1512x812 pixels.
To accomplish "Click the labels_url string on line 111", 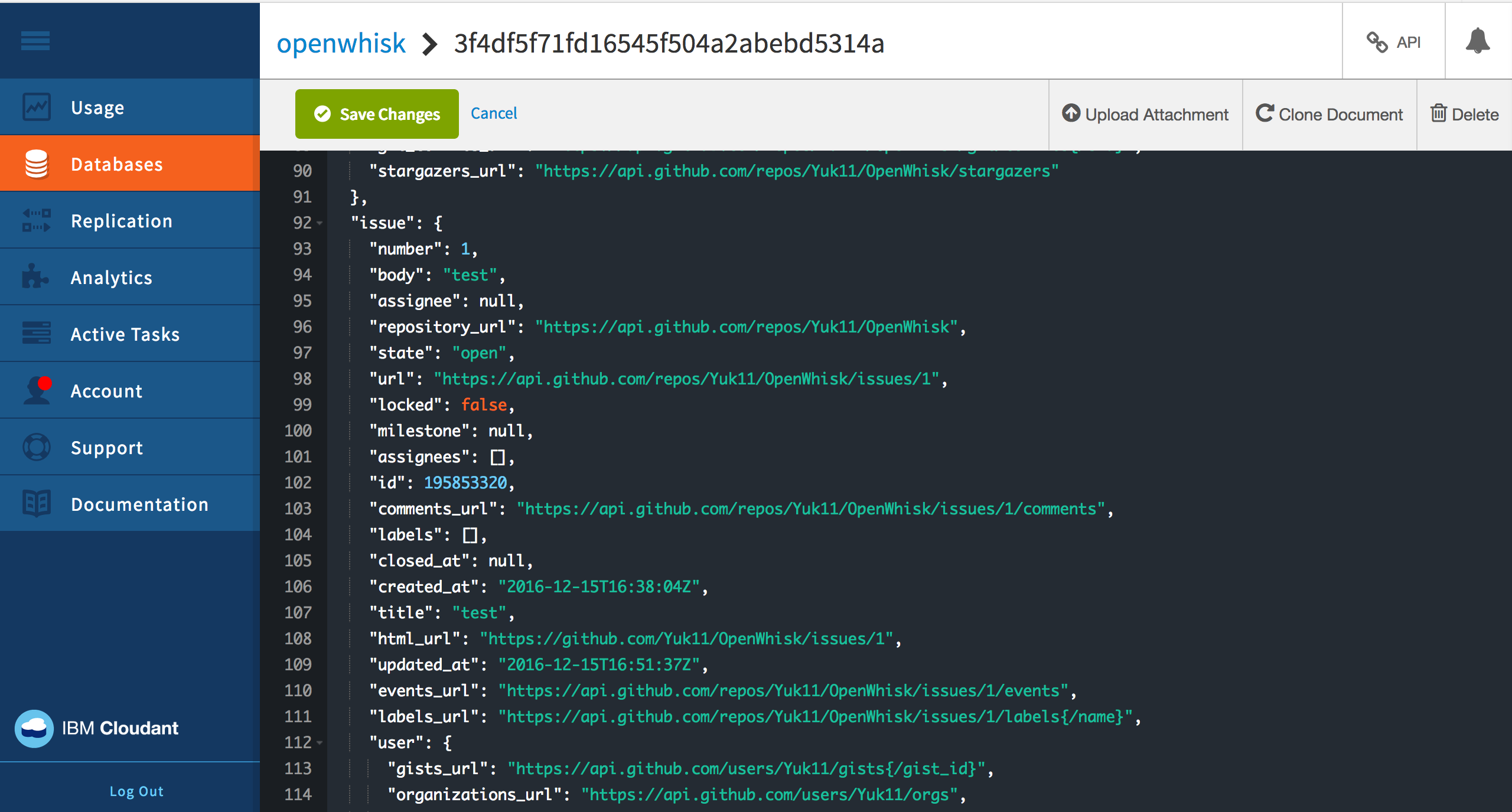I will (x=816, y=717).
